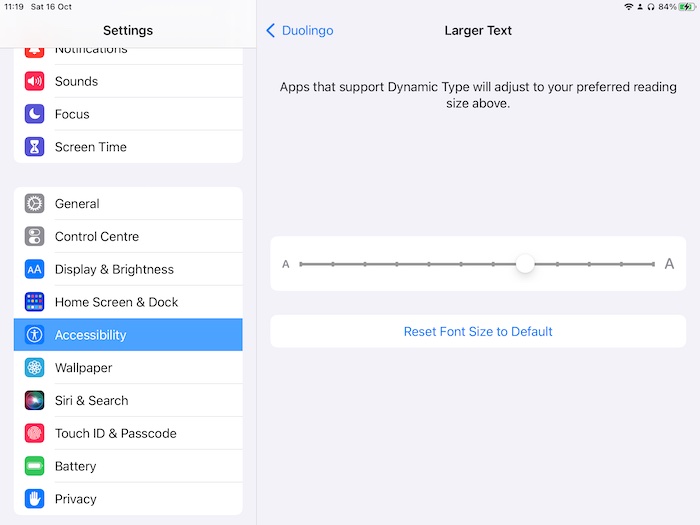Tap the Screen Time hourglass icon
Screen dimensions: 700x525
pyautogui.click(x=35, y=147)
